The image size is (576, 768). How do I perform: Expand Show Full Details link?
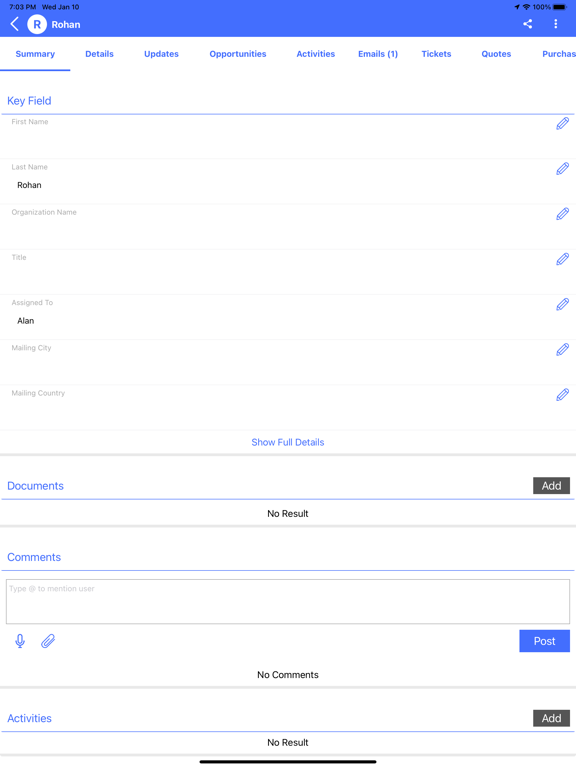(x=288, y=442)
